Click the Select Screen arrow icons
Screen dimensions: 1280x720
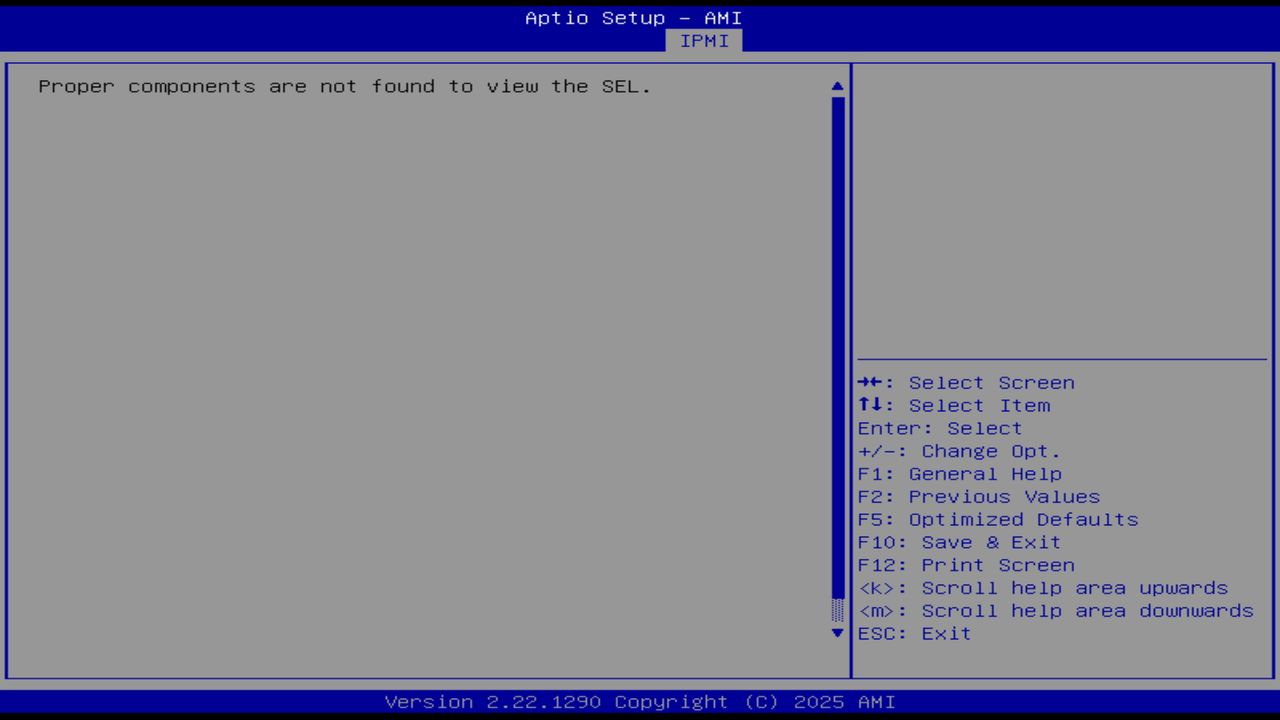pyautogui.click(x=872, y=382)
